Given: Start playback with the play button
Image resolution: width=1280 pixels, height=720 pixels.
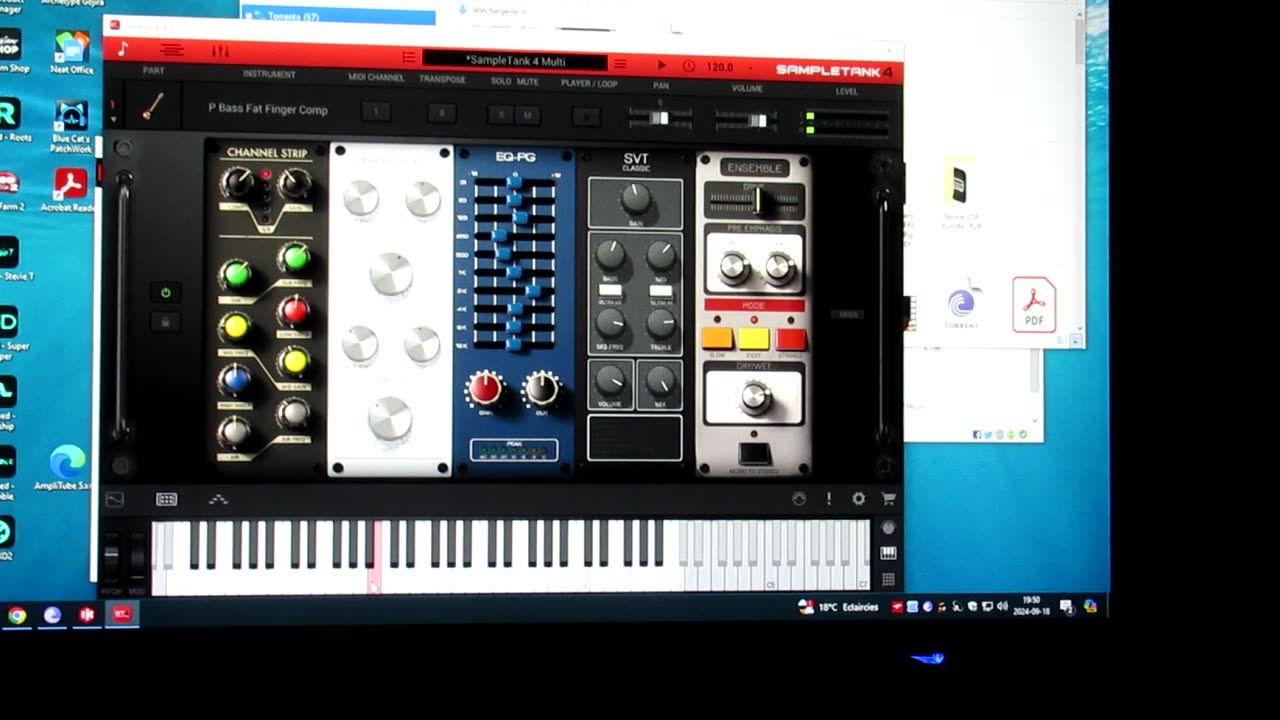Looking at the screenshot, I should (x=661, y=66).
